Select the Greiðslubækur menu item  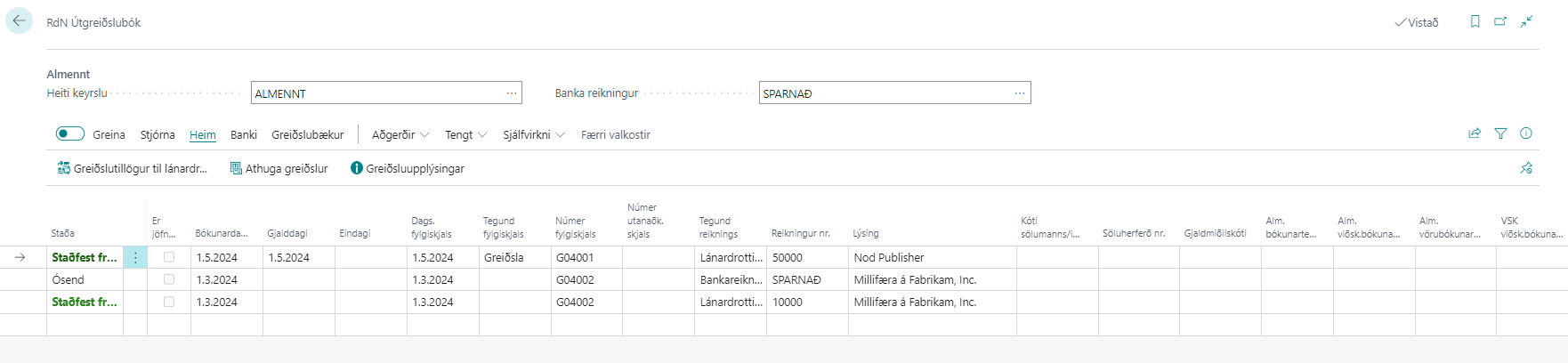(x=307, y=135)
